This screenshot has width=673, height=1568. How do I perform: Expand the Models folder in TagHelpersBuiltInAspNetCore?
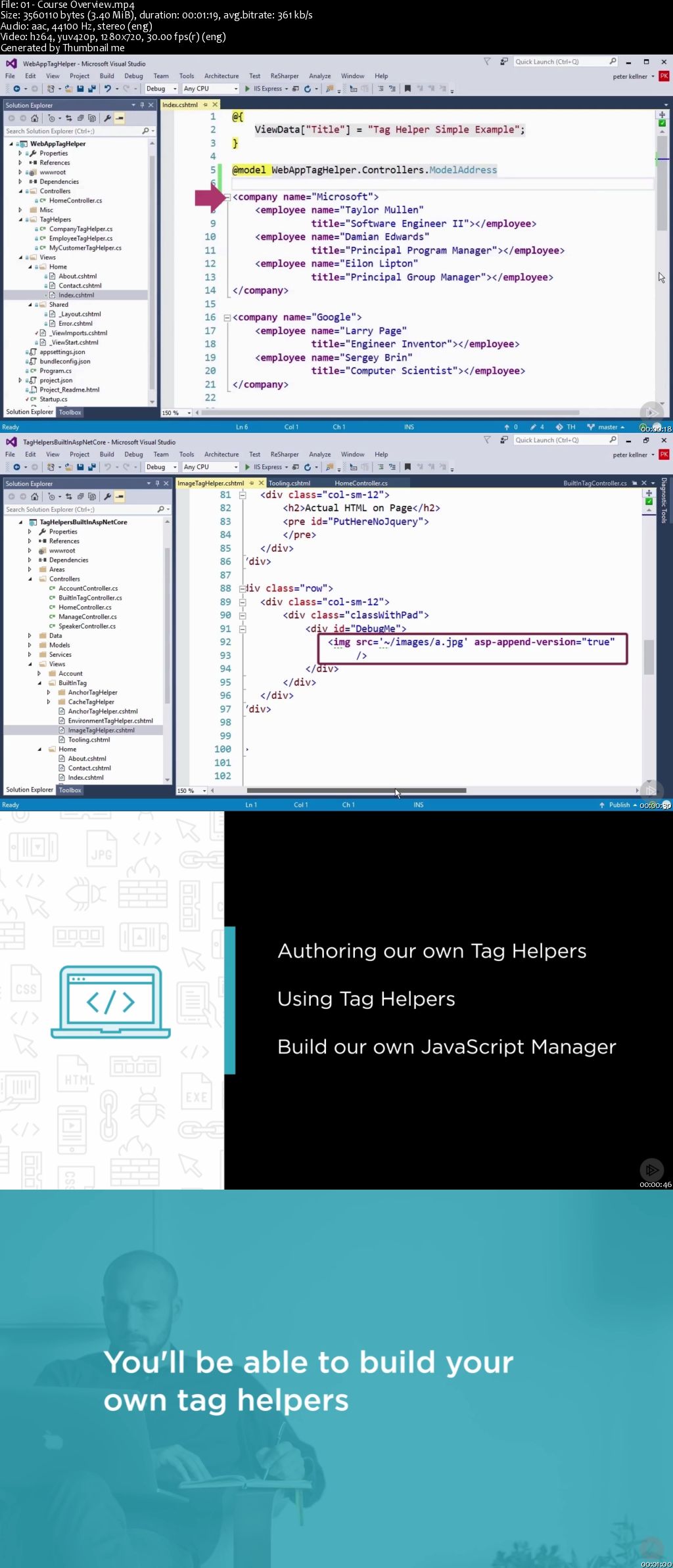pyautogui.click(x=30, y=645)
